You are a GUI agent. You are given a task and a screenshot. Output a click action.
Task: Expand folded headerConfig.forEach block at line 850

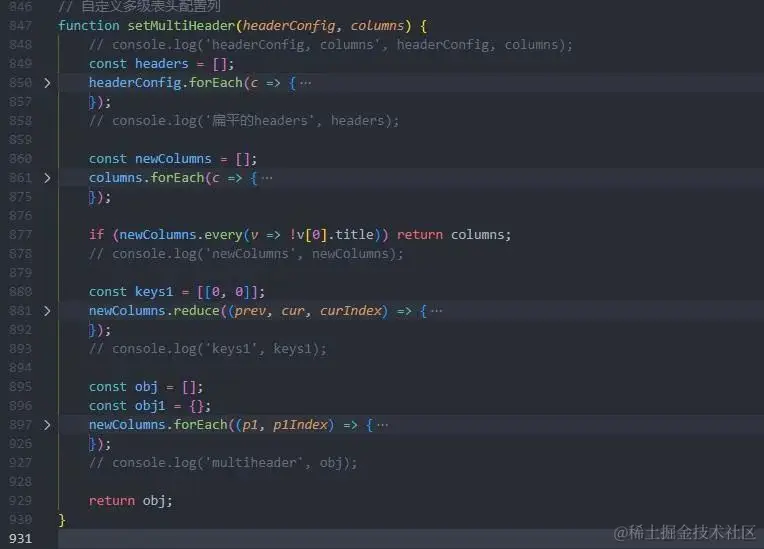click(47, 83)
